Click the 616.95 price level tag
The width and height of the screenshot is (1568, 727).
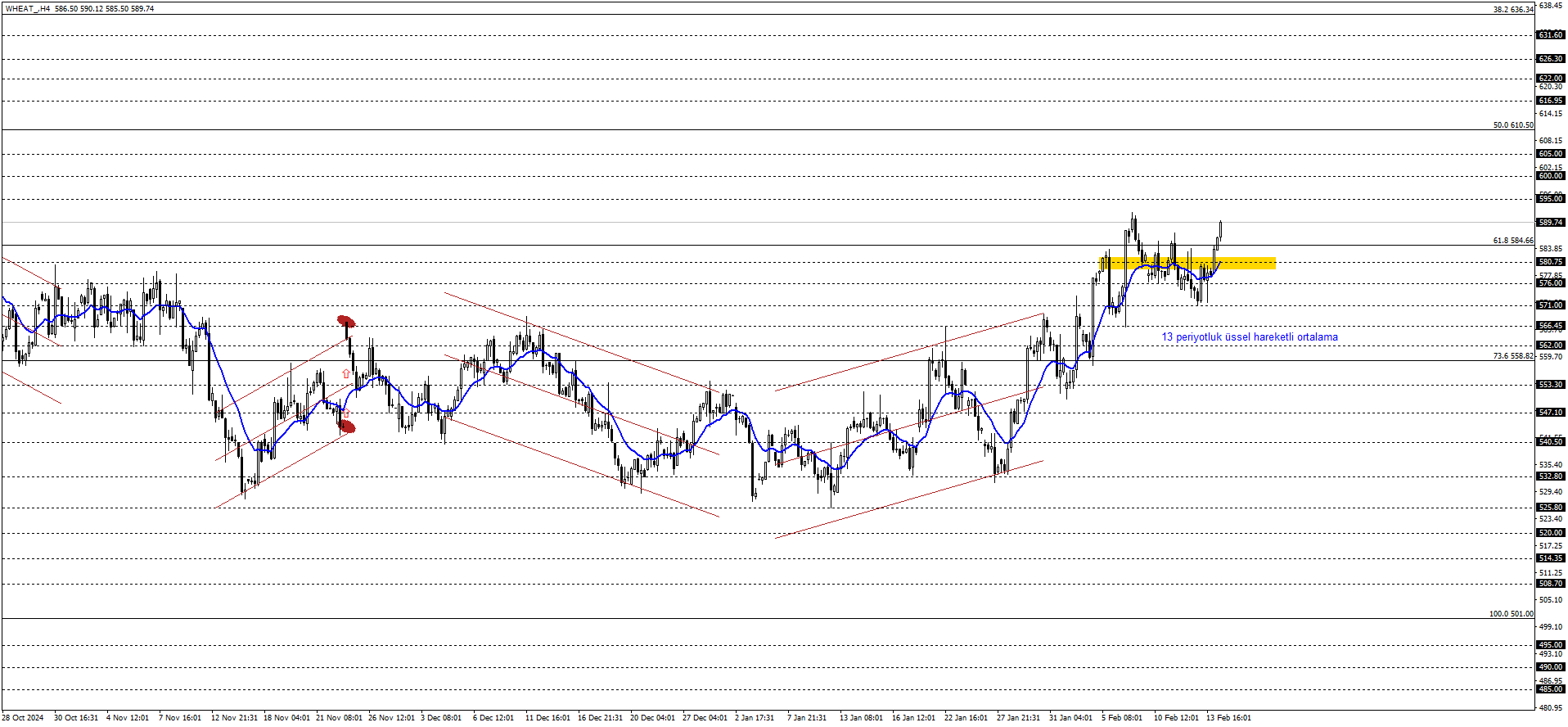[x=1551, y=101]
